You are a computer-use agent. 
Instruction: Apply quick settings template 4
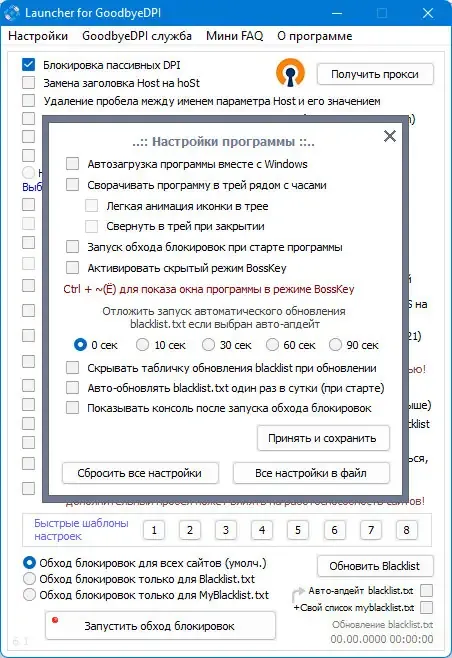[262, 530]
